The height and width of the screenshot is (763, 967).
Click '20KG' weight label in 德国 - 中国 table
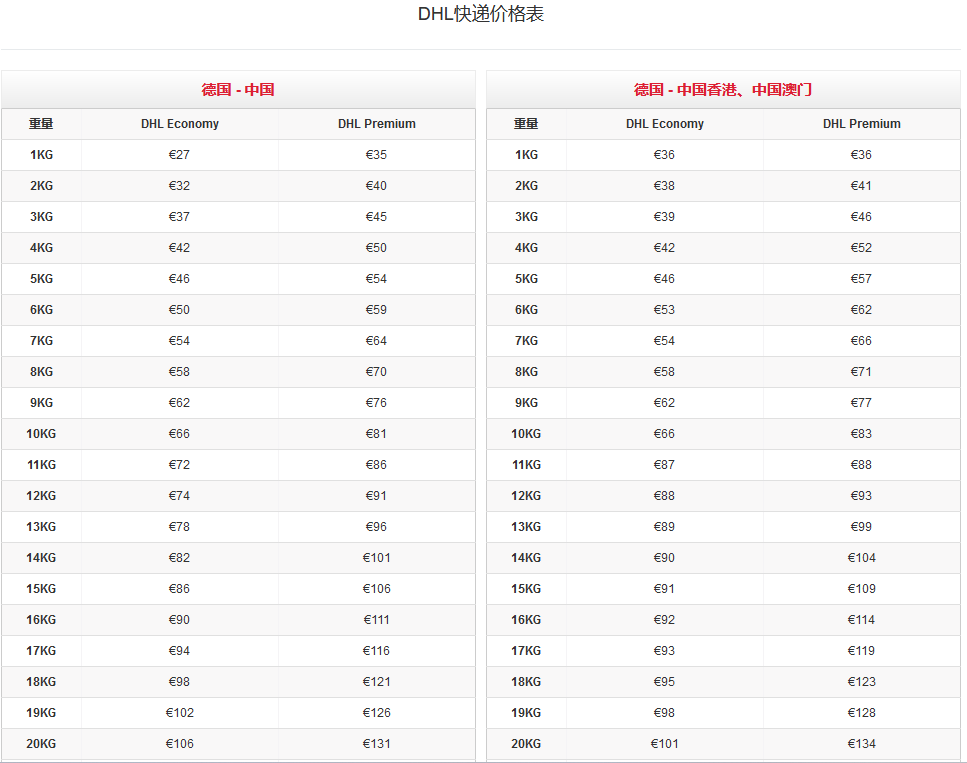tap(41, 743)
